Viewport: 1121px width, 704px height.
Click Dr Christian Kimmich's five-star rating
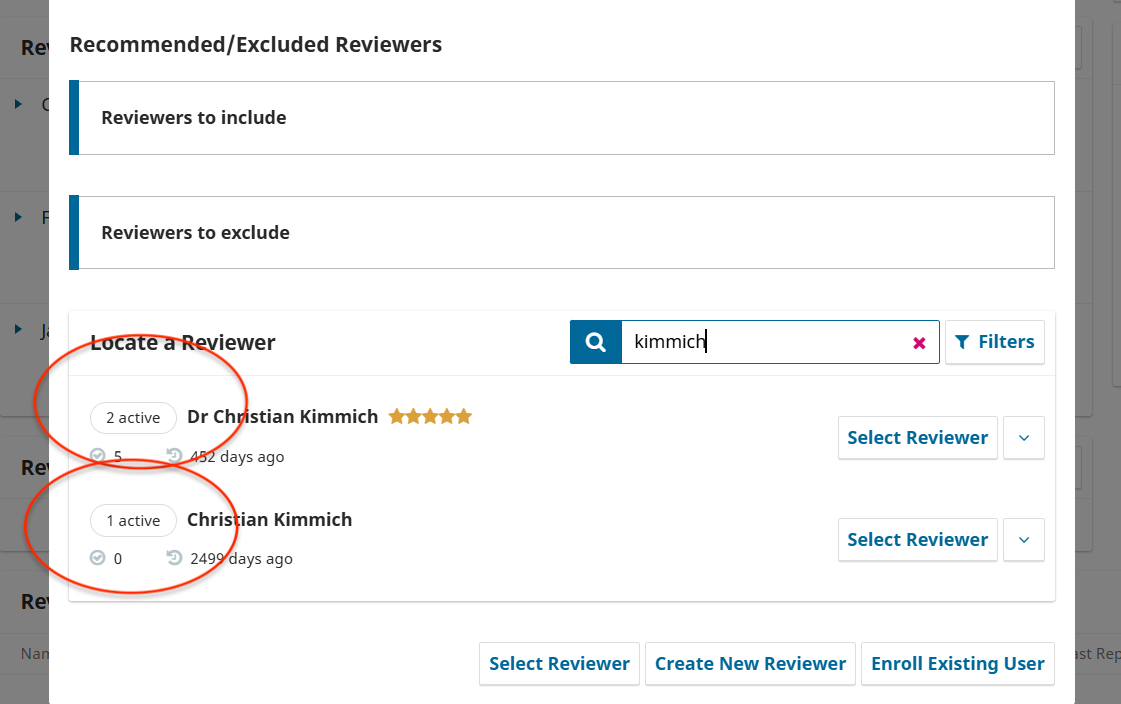[430, 416]
